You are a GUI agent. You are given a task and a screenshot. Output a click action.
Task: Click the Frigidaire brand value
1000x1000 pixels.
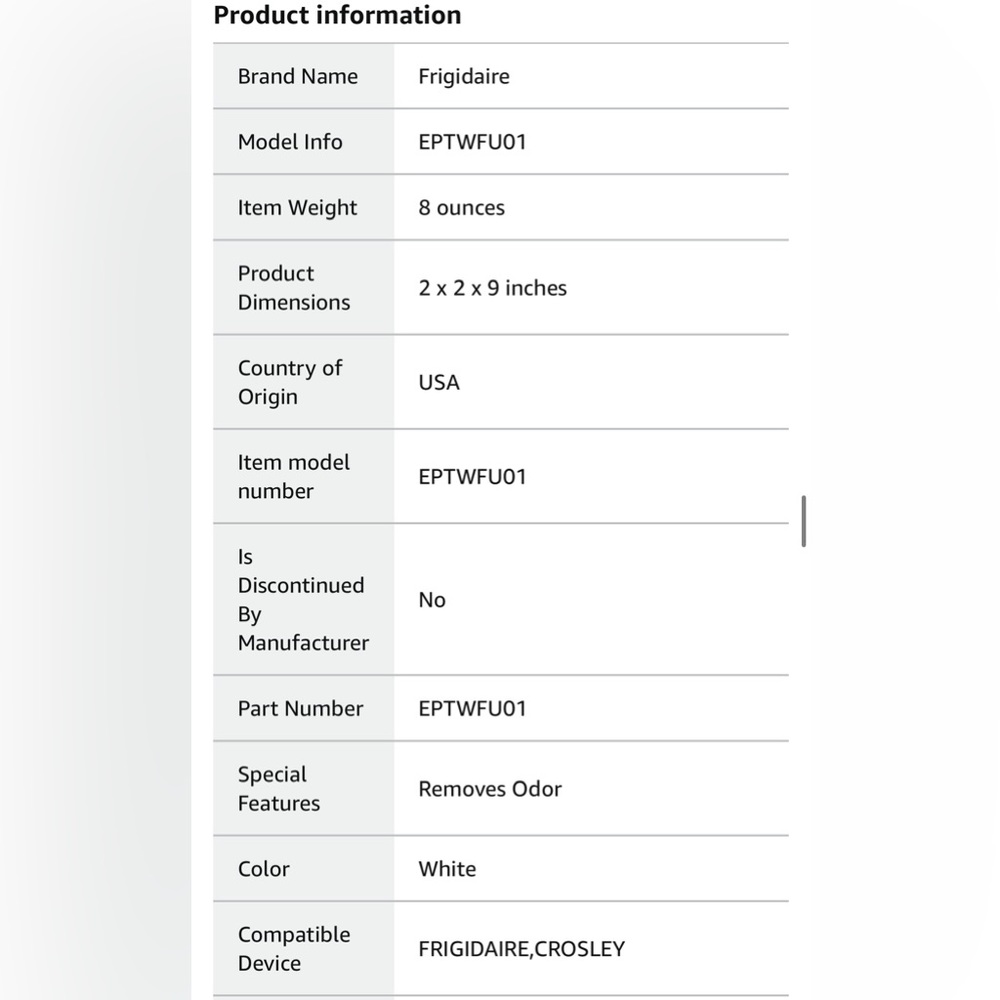[x=464, y=77]
